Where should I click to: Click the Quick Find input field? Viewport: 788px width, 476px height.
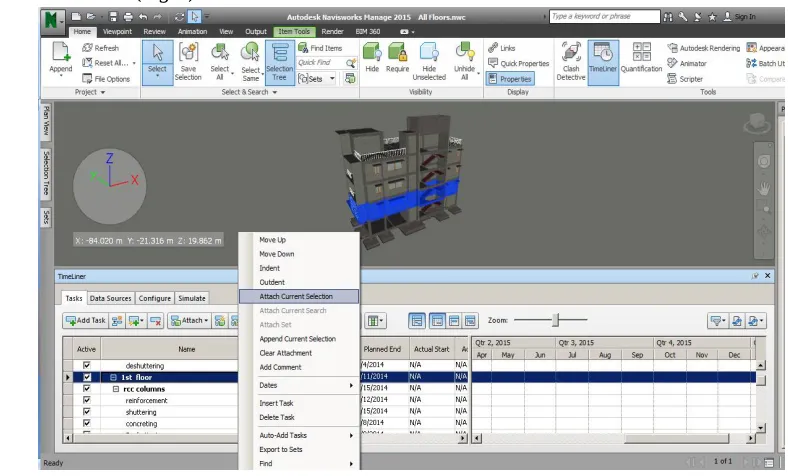321,63
